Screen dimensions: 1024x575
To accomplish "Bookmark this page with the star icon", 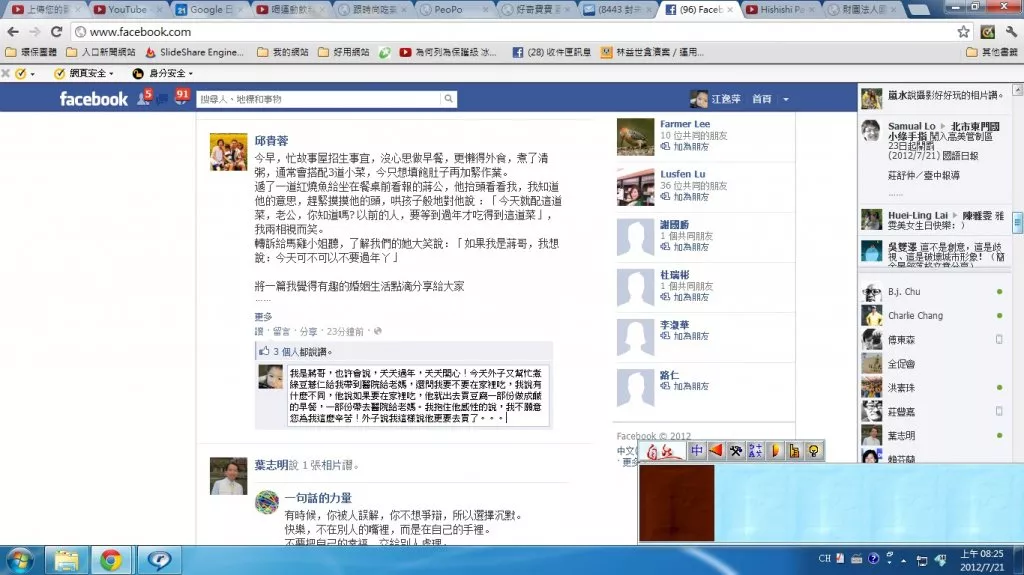I will [x=963, y=31].
